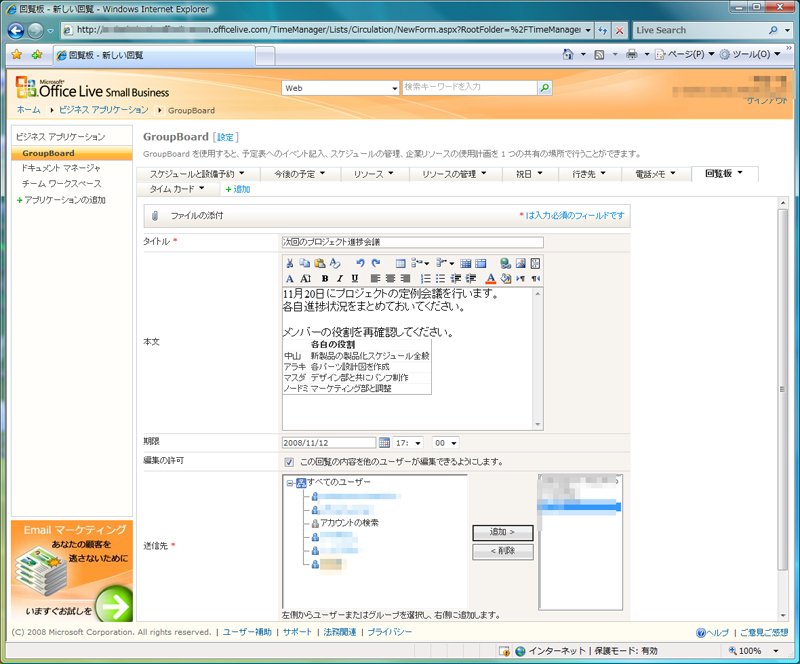Toggle the 編集の許可 checkbox
The height and width of the screenshot is (664, 800).
point(289,462)
